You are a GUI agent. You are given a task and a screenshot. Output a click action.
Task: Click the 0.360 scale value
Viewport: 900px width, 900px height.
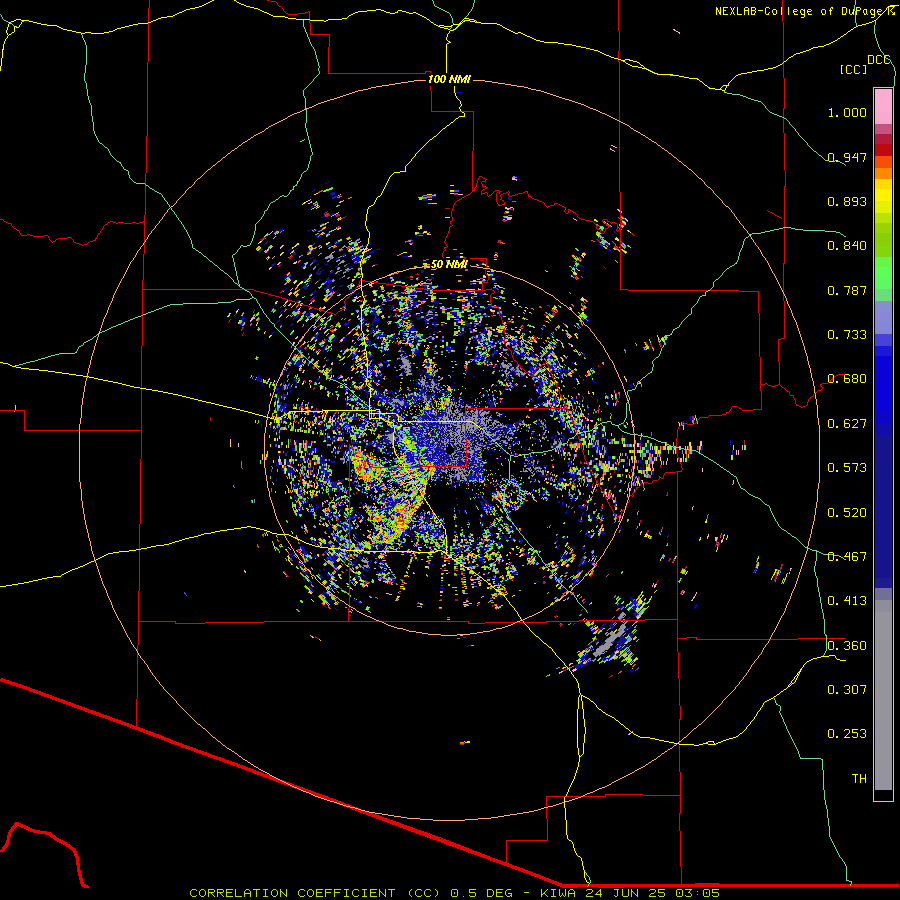point(847,646)
